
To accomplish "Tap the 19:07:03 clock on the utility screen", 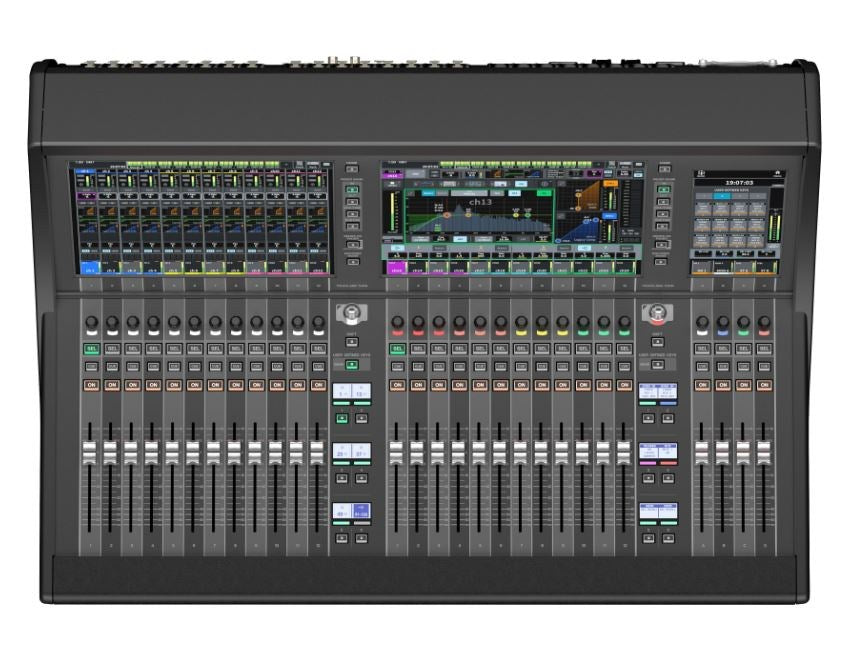I will pos(739,182).
